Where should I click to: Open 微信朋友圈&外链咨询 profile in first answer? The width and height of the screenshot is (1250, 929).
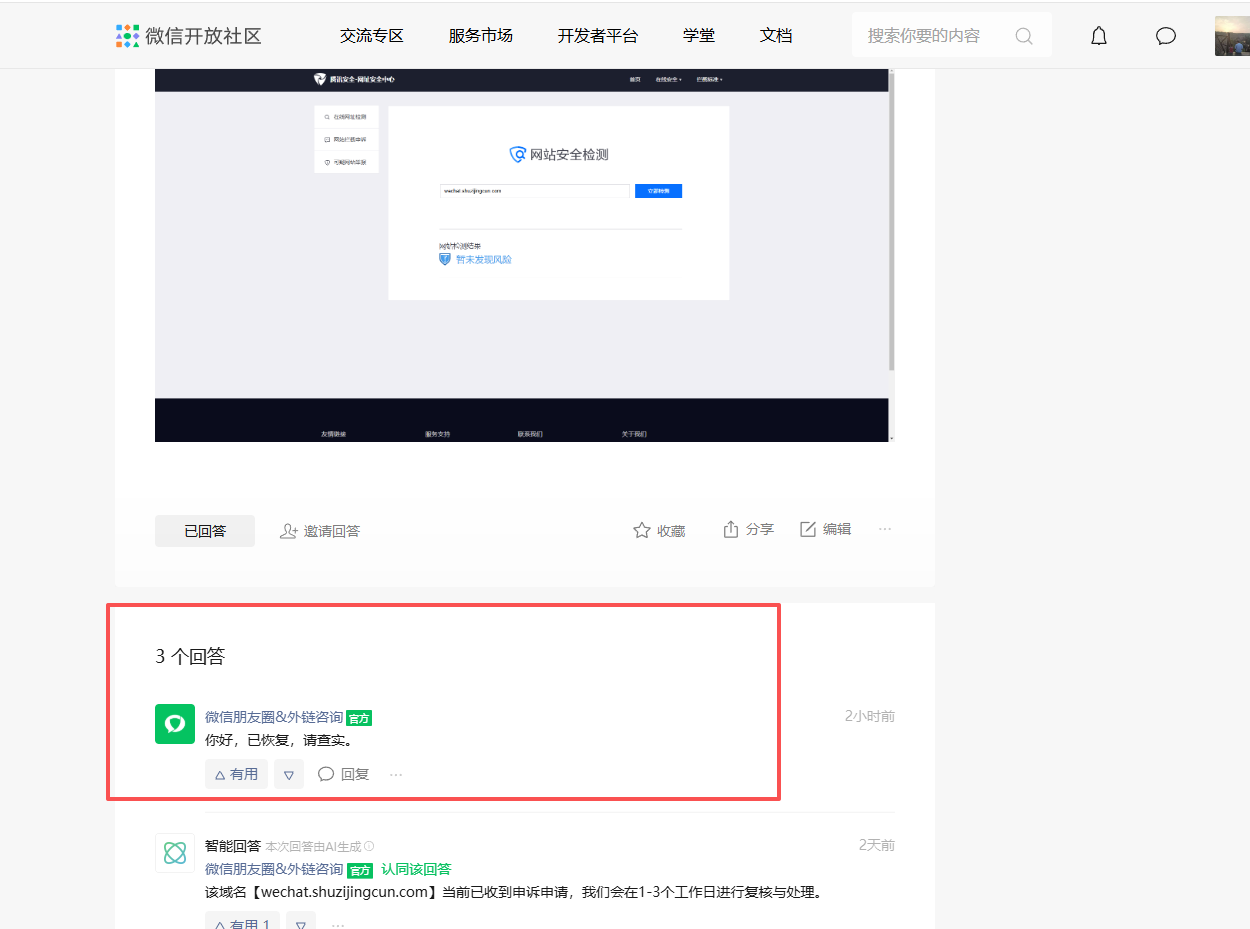pos(274,717)
